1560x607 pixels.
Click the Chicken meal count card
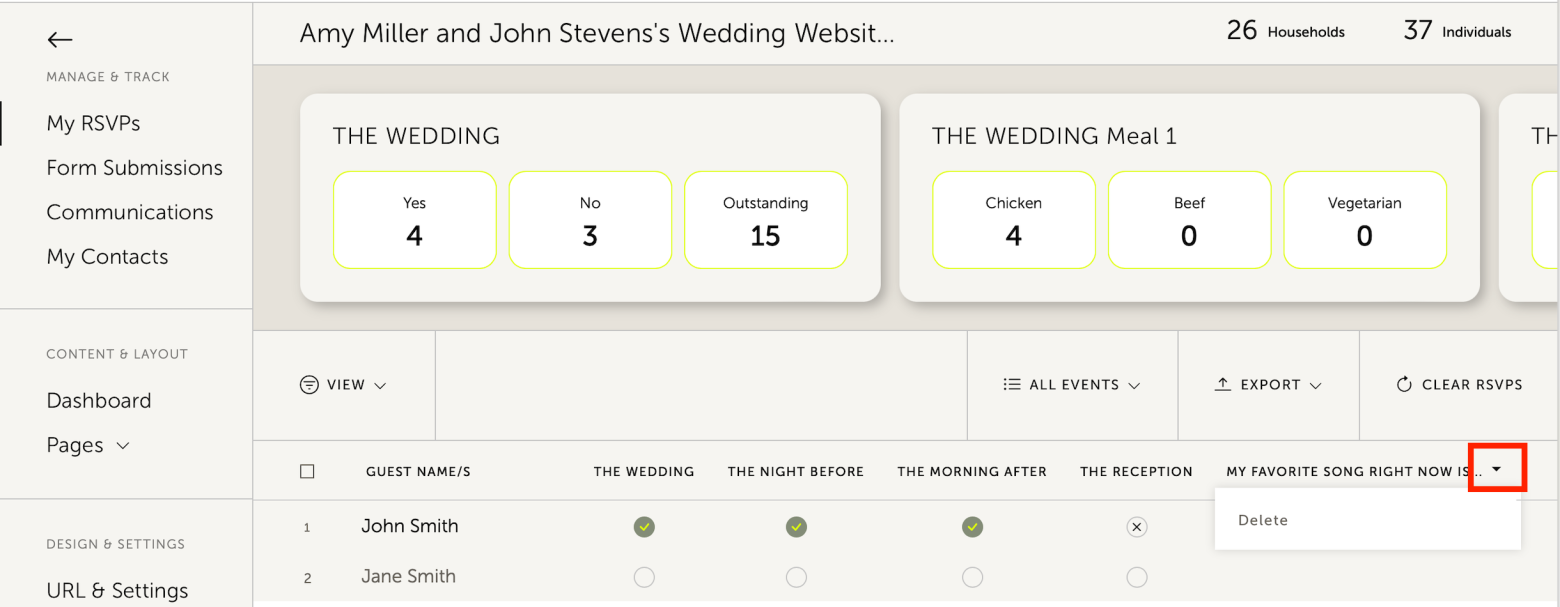pos(1013,220)
